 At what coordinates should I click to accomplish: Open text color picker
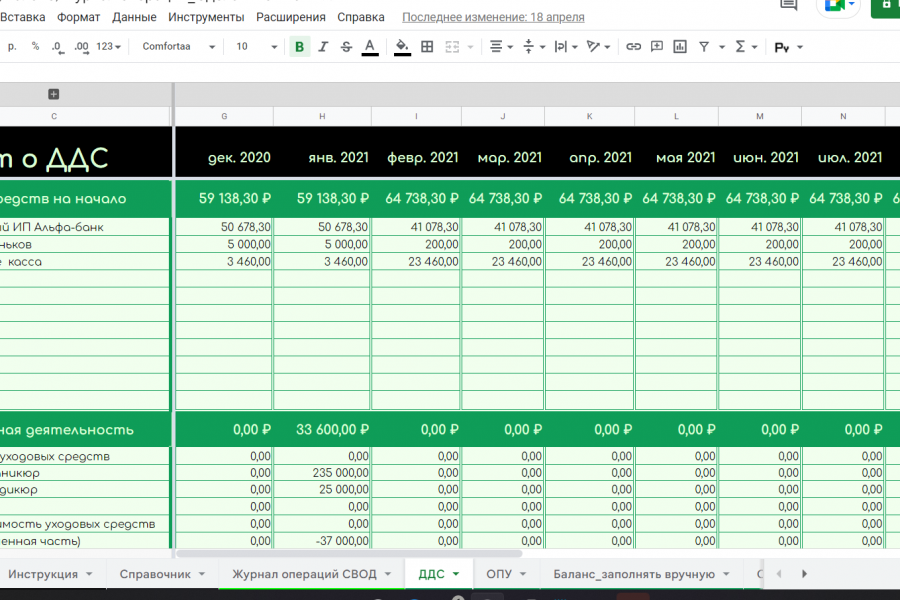370,47
